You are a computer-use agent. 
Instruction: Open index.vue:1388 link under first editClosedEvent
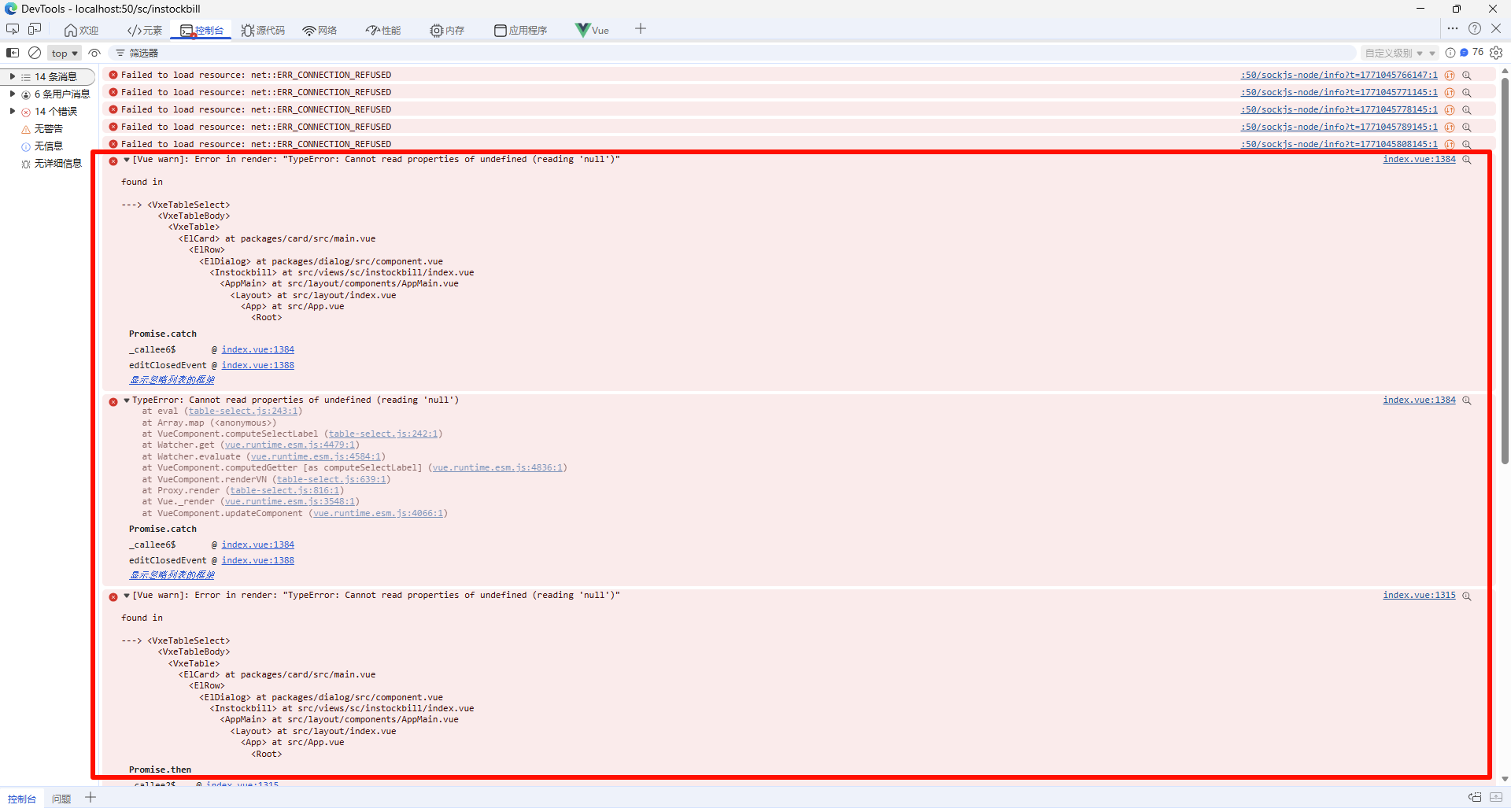click(258, 366)
